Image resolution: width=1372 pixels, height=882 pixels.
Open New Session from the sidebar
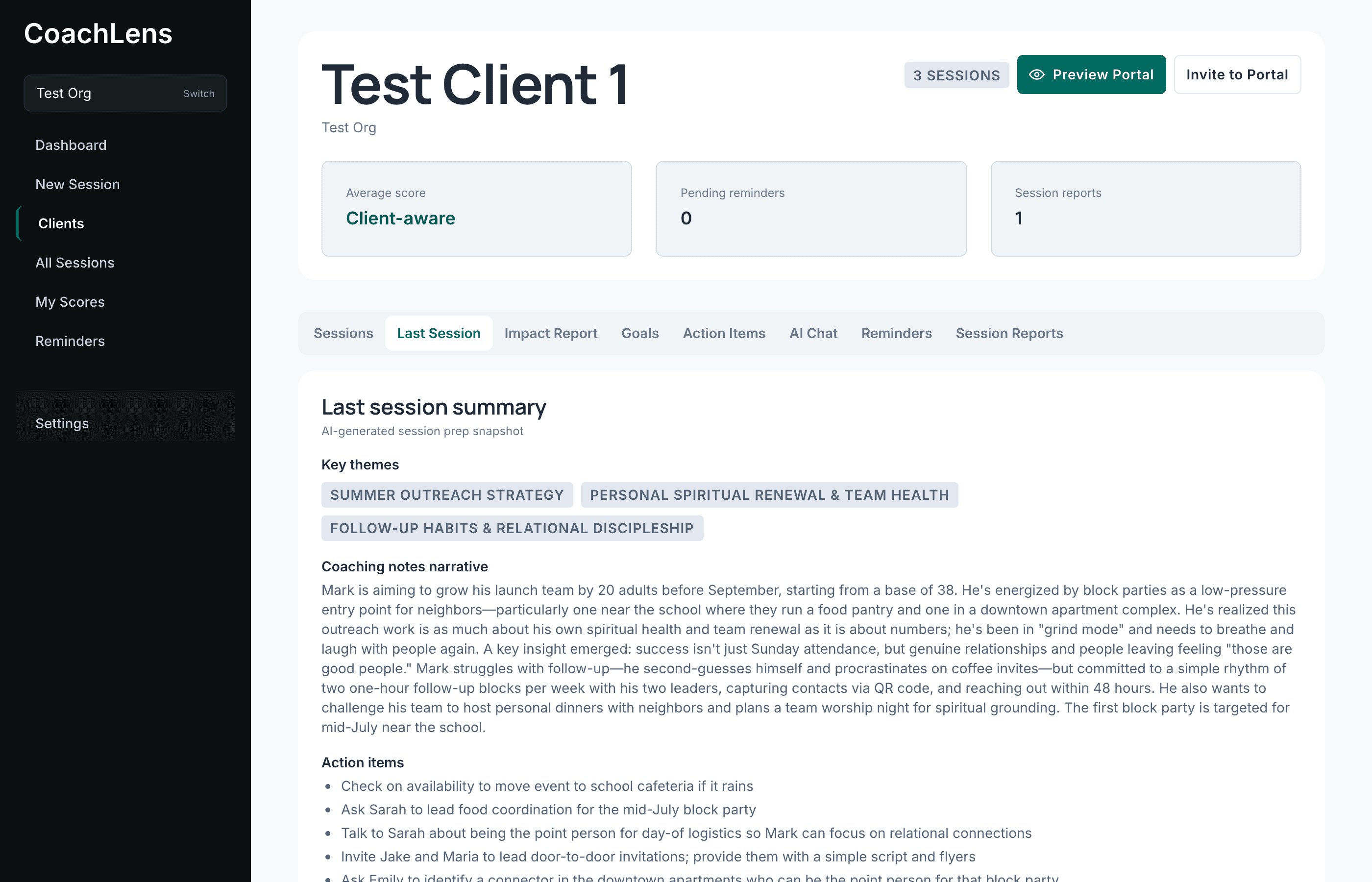[77, 184]
